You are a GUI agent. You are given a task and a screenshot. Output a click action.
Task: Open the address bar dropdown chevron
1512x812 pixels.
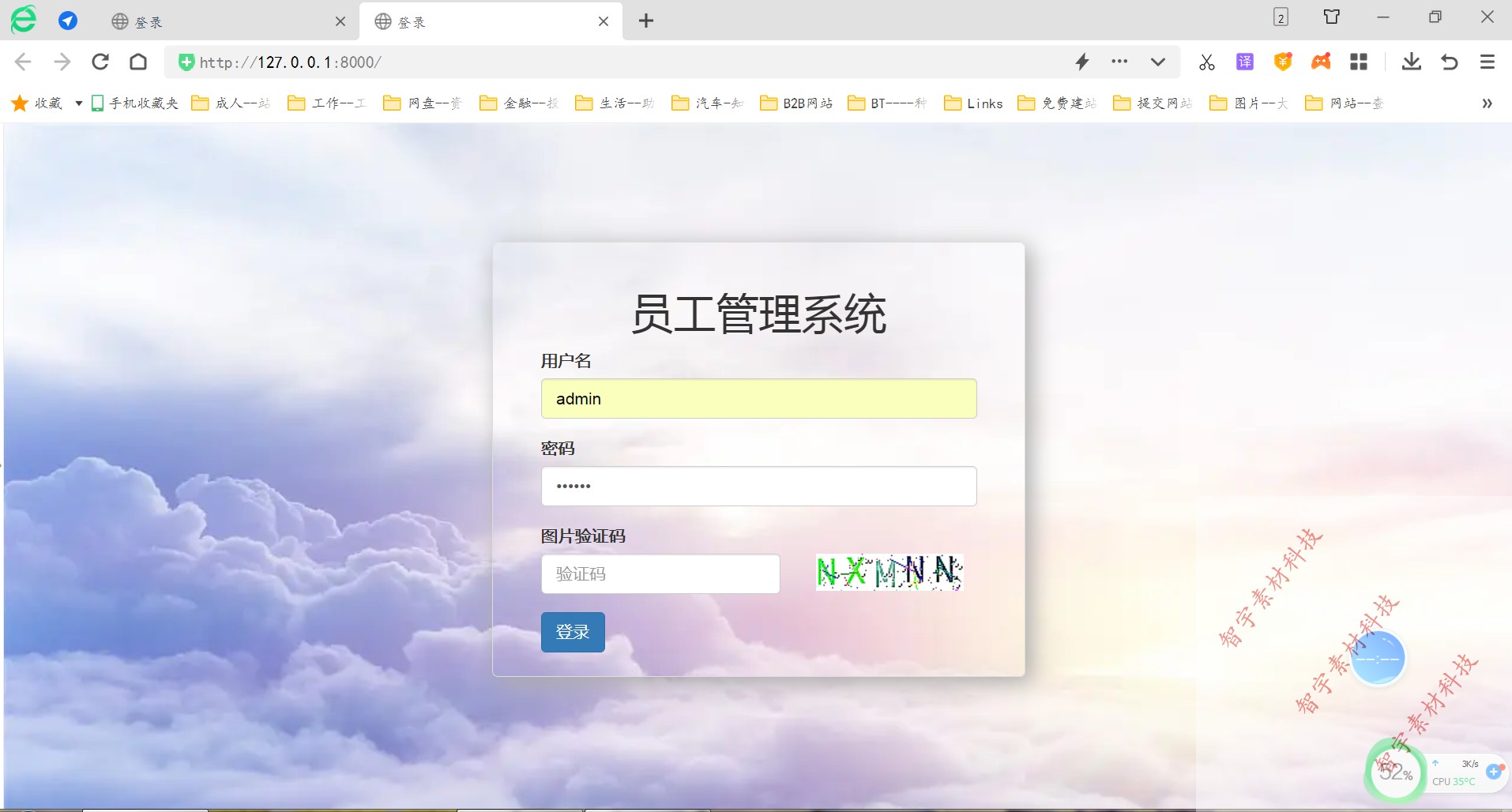point(1157,62)
